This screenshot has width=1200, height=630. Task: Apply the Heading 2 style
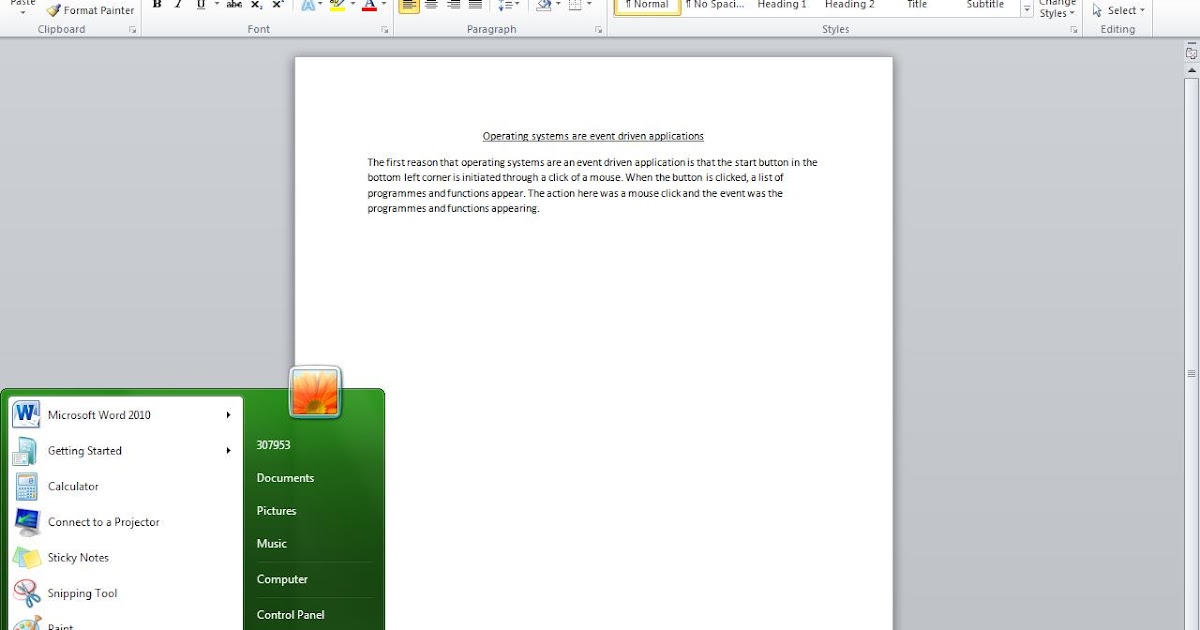[850, 5]
